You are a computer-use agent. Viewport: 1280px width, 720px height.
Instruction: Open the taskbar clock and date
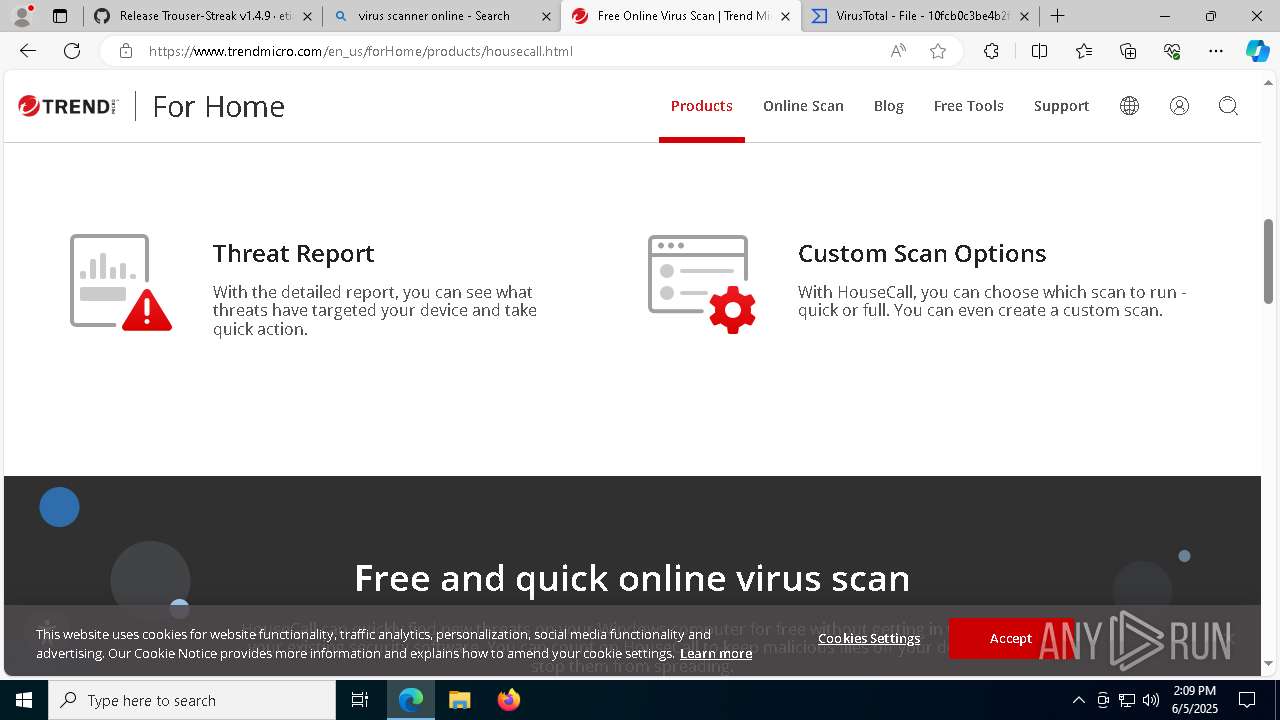[1194, 700]
